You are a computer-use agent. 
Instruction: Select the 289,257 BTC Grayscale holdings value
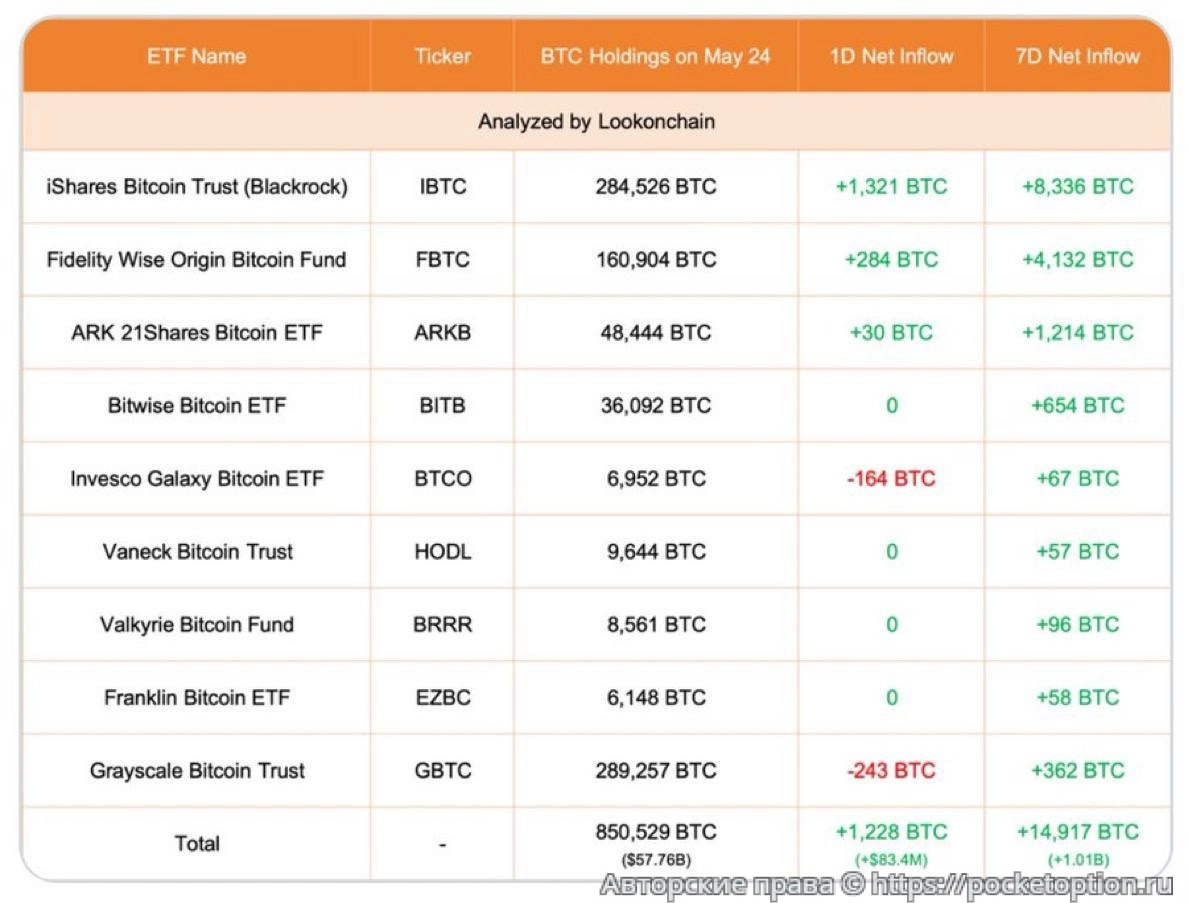point(656,770)
